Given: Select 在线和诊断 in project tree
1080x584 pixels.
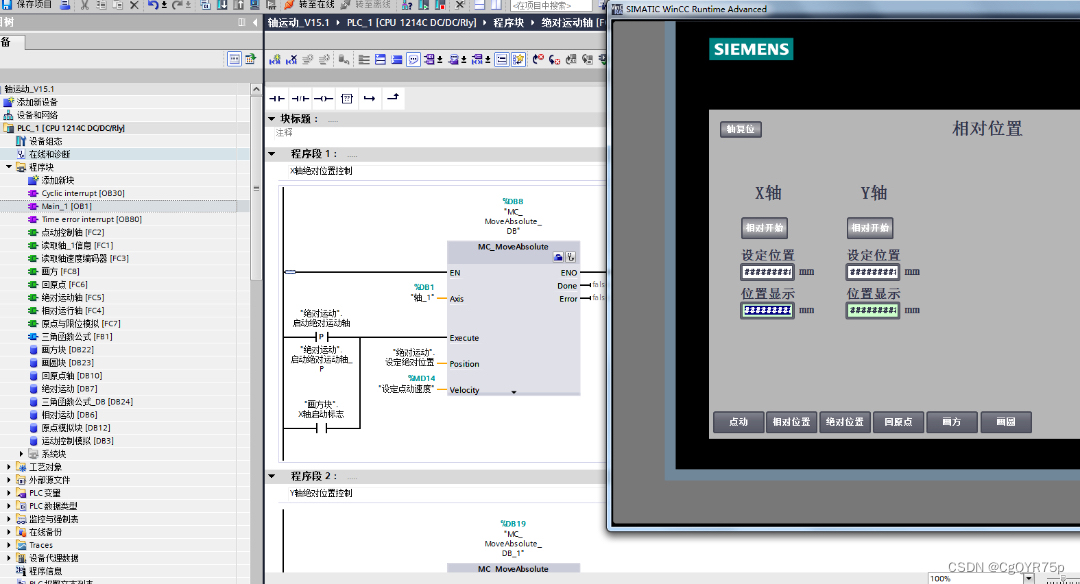Looking at the screenshot, I should (49, 154).
